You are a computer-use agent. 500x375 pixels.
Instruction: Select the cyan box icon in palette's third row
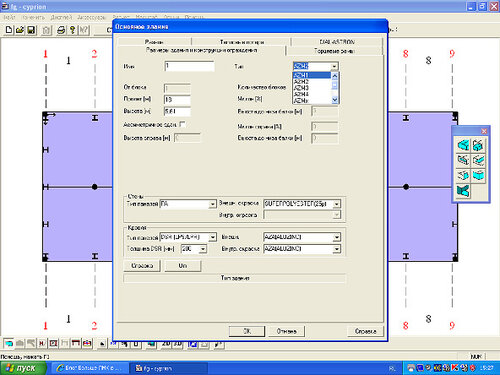point(478,175)
